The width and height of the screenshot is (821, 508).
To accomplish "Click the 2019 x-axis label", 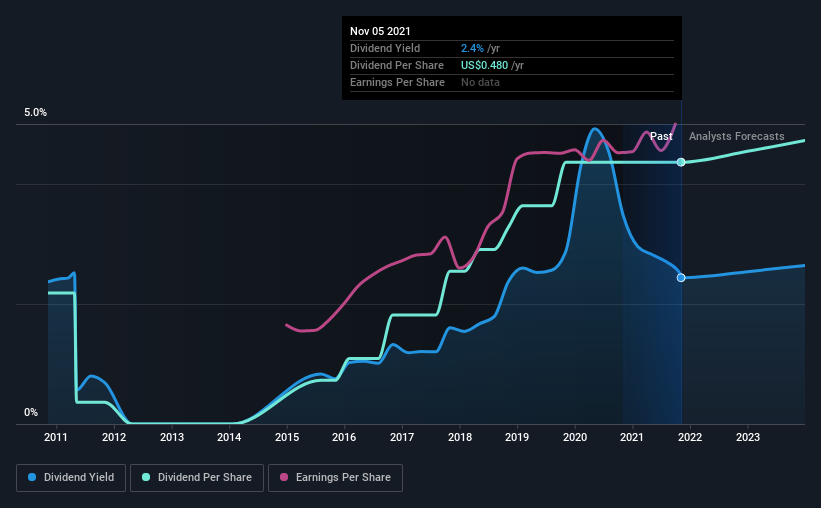I will 517,437.
